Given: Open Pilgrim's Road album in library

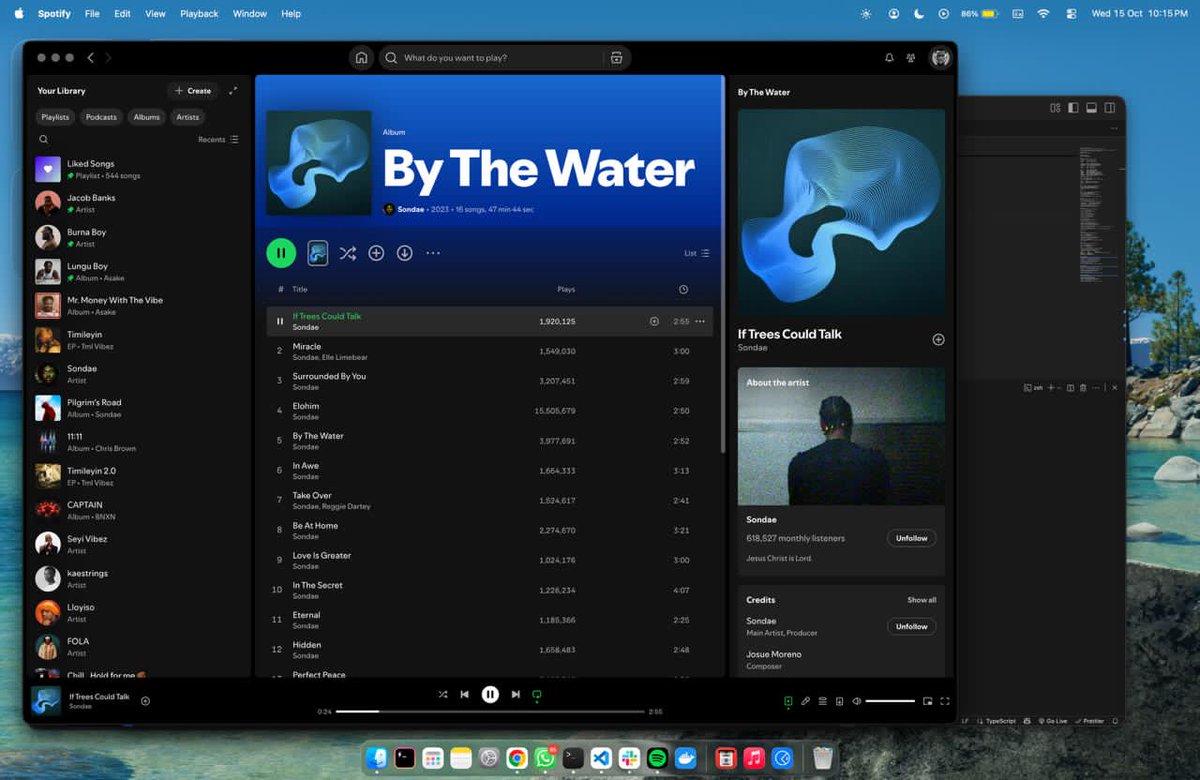Looking at the screenshot, I should (x=137, y=408).
